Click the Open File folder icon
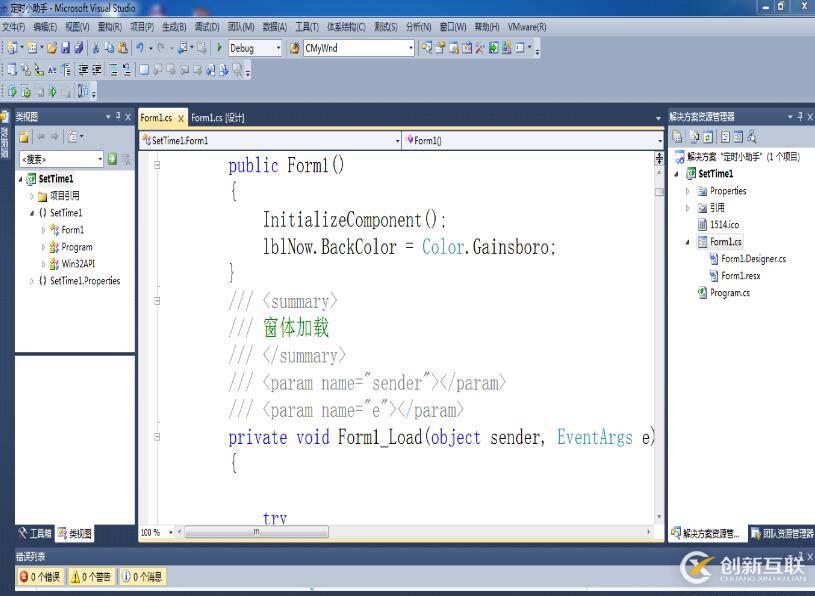Screen dimensions: 815x596 pyautogui.click(x=52, y=48)
